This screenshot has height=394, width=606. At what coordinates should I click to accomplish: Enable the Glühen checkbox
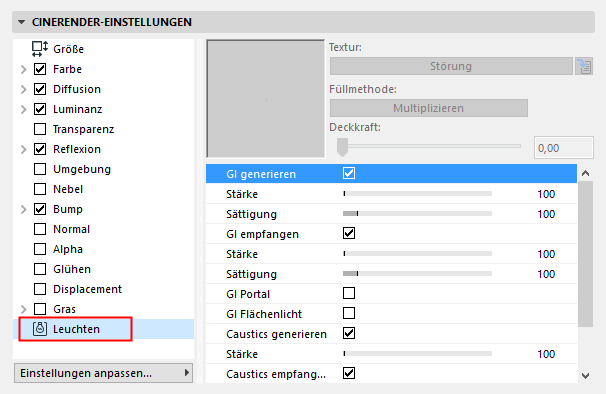[40, 269]
